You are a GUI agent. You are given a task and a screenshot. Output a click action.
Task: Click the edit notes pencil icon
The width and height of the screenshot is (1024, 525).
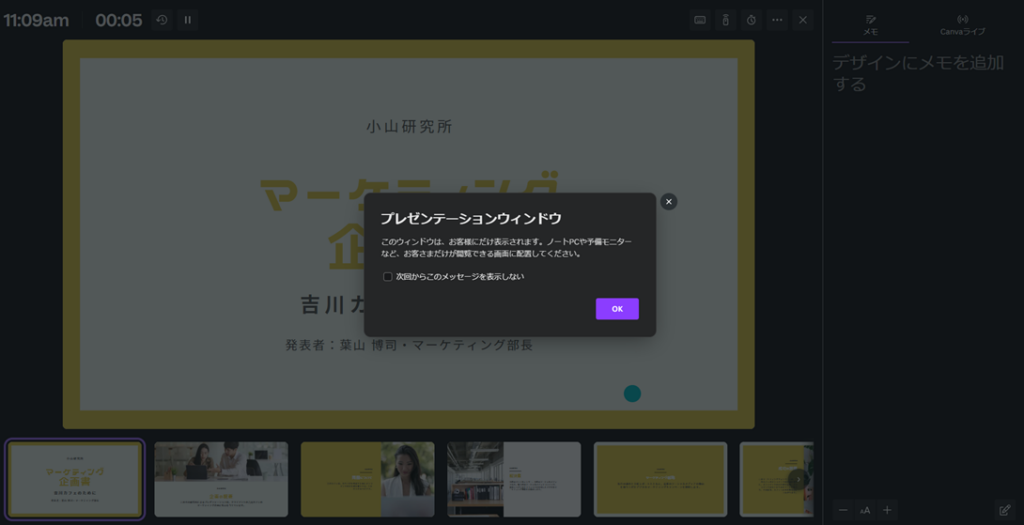point(1005,510)
